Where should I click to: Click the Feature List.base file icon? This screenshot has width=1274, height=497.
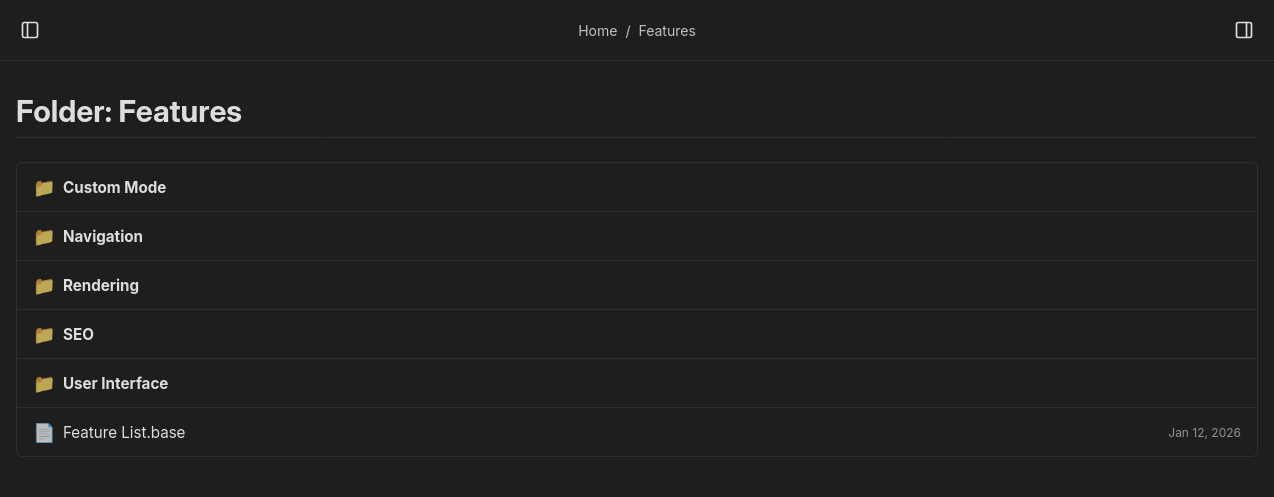click(44, 433)
